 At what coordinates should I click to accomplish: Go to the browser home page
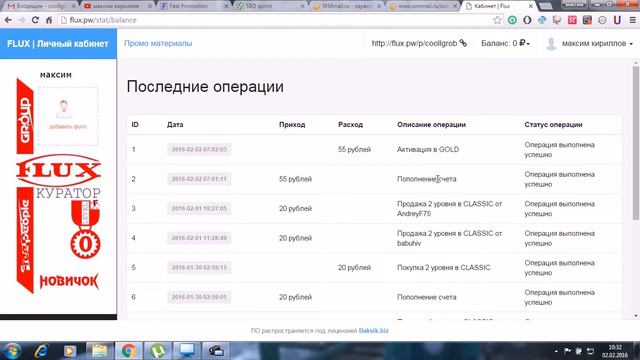(49, 20)
